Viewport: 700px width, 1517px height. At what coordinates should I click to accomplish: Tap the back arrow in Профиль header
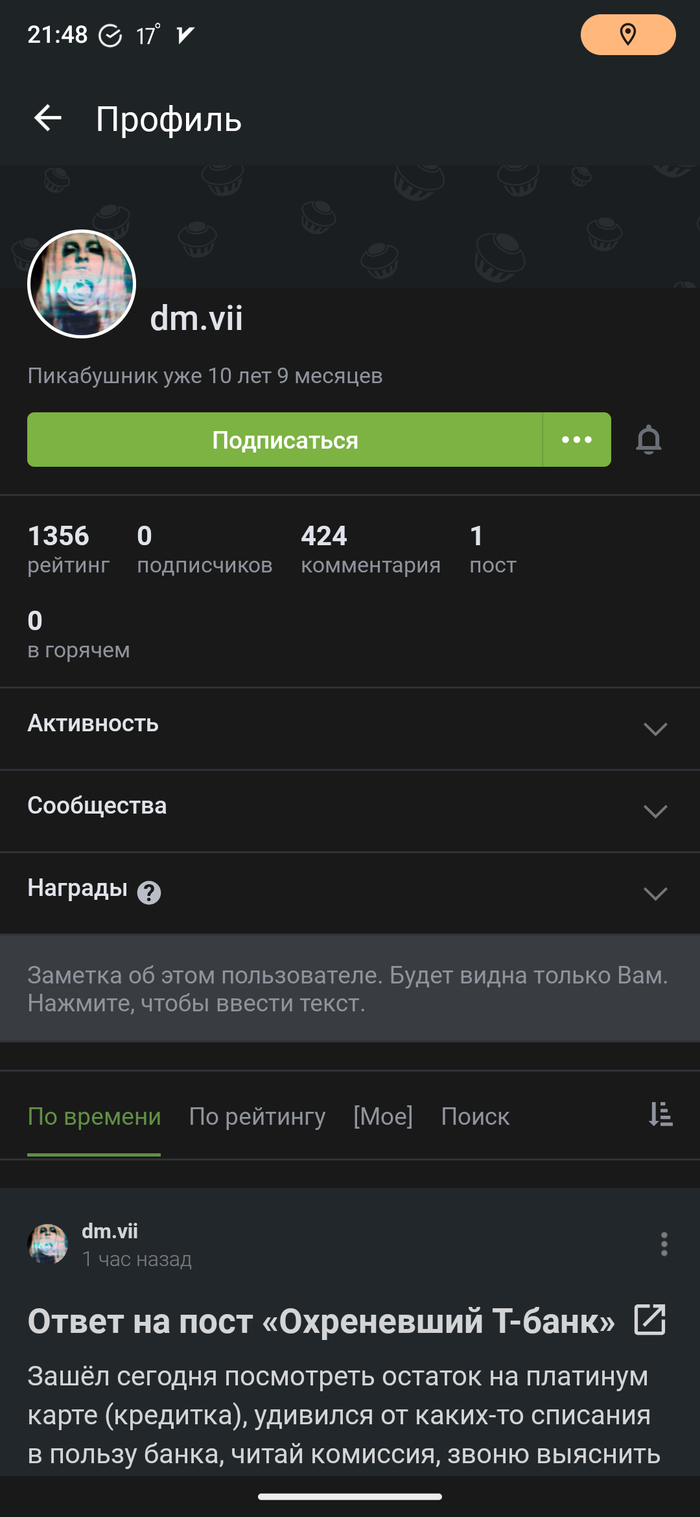47,119
